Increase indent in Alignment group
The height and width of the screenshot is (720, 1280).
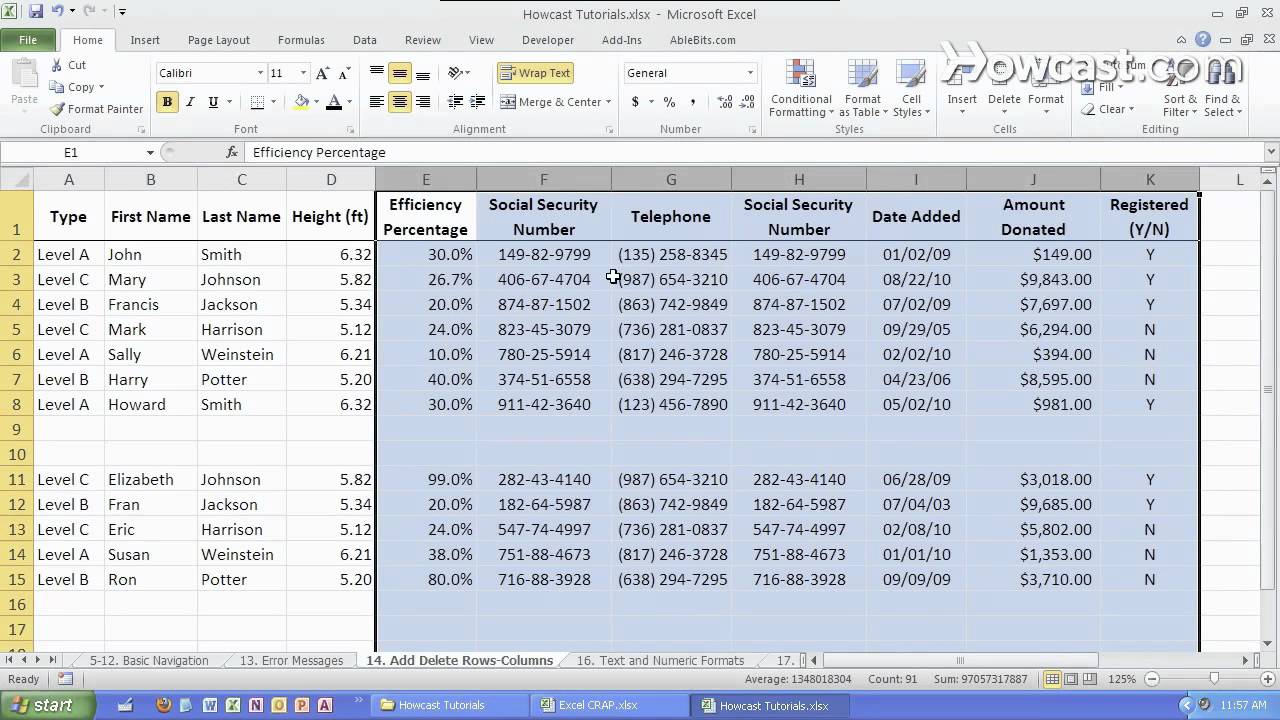click(478, 102)
